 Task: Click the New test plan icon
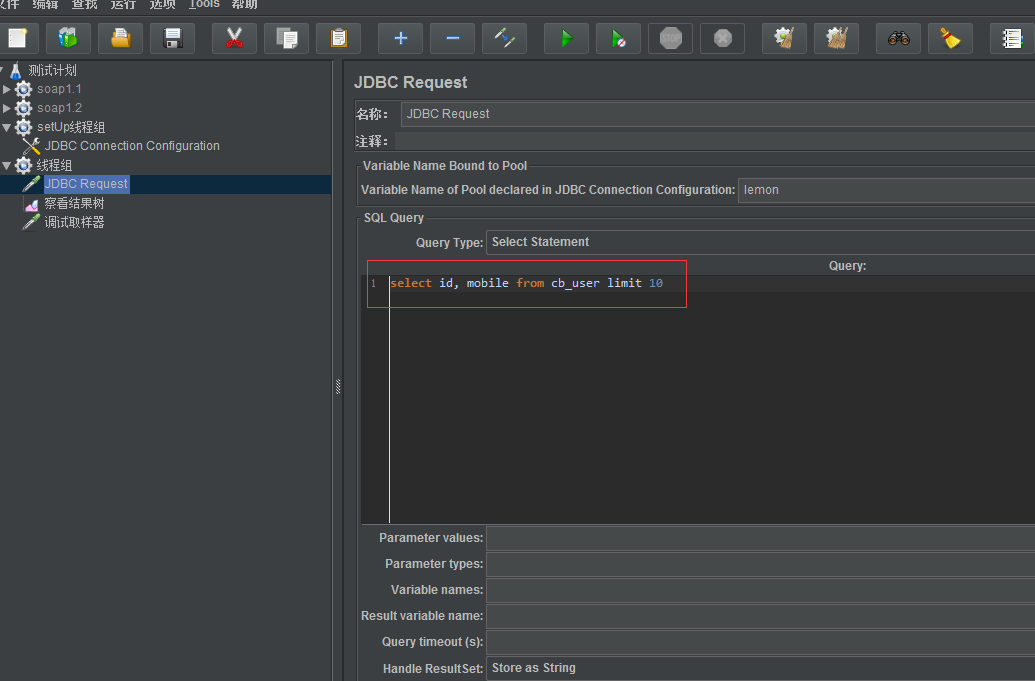pyautogui.click(x=17, y=39)
